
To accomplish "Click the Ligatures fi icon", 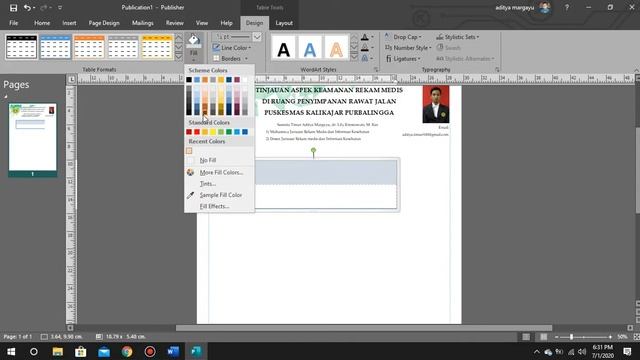I will pos(389,59).
